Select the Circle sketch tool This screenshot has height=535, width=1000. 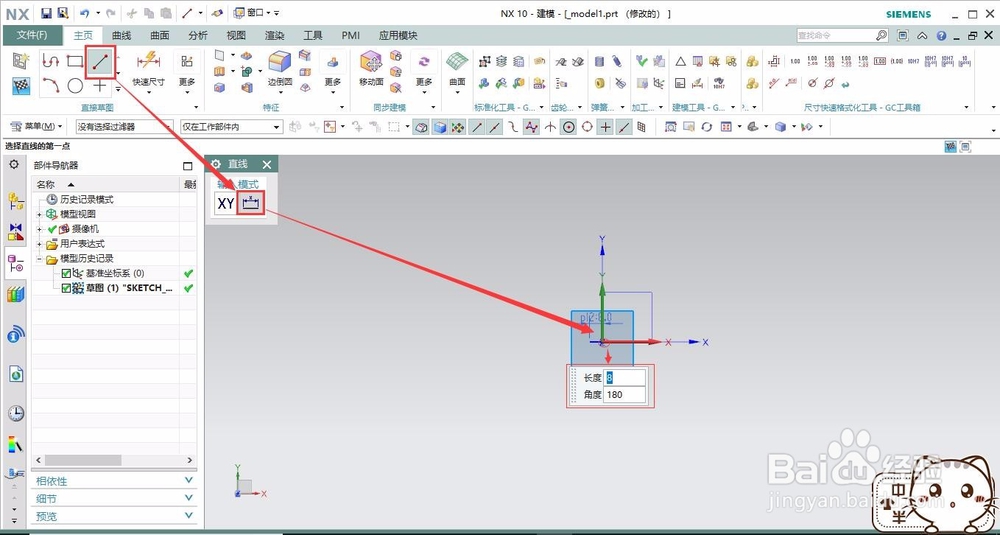[75, 85]
